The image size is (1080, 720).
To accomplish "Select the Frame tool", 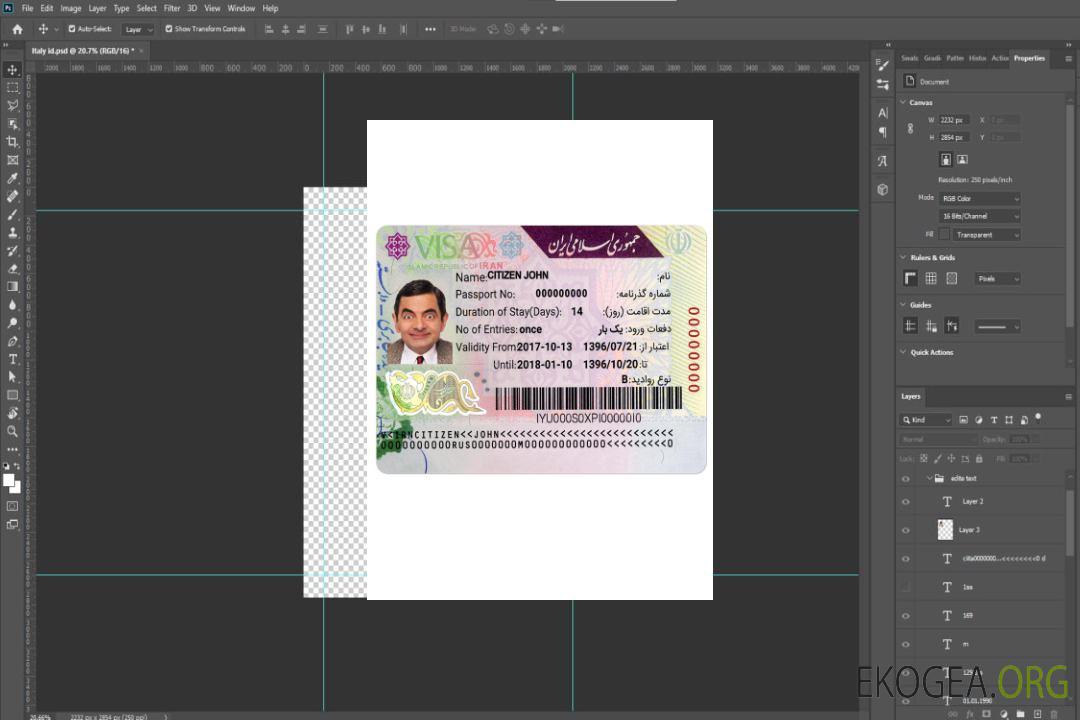I will coord(12,160).
